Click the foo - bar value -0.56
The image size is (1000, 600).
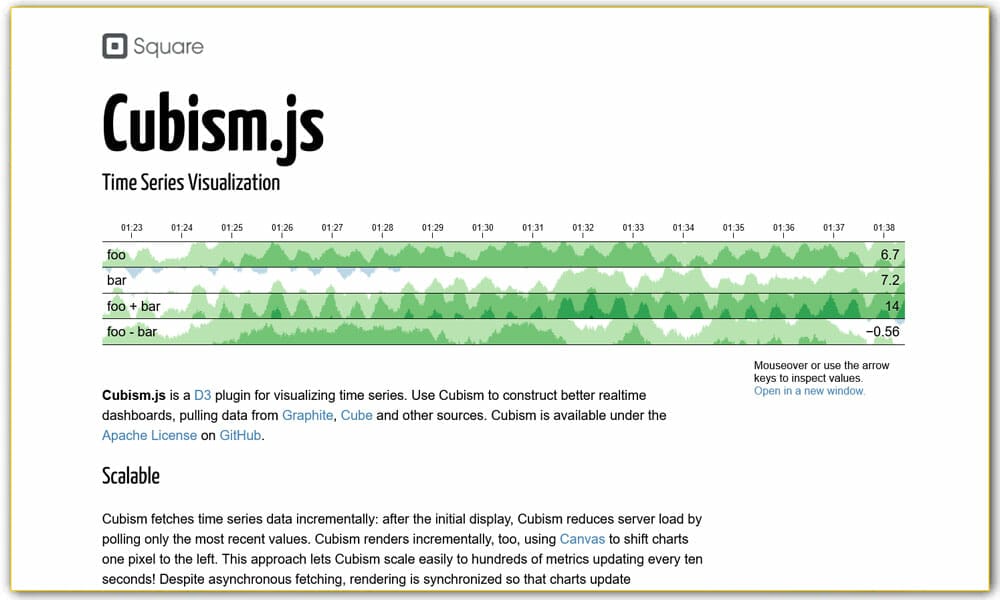pos(882,331)
